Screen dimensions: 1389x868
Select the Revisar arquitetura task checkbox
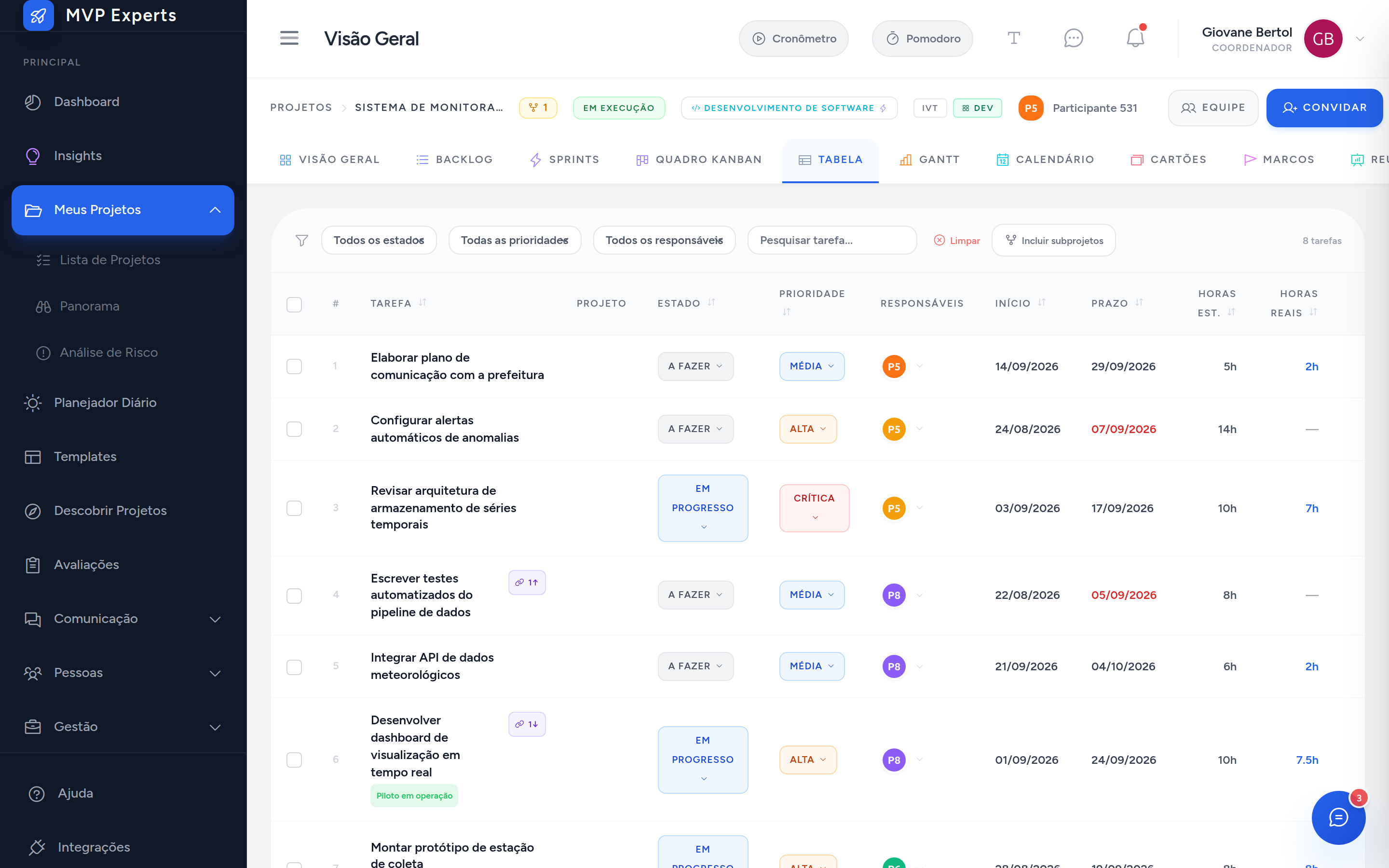coord(295,508)
